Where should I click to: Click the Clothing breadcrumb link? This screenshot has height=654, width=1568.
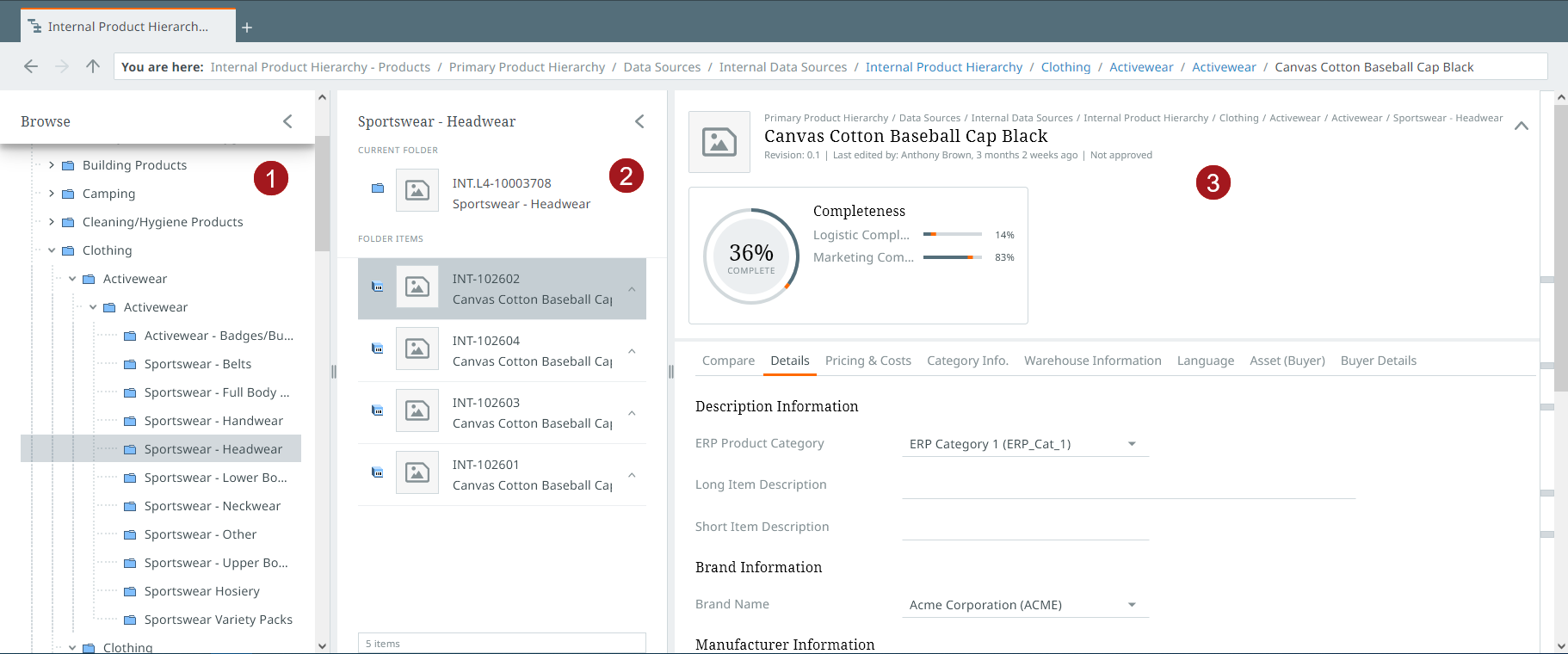click(1065, 67)
